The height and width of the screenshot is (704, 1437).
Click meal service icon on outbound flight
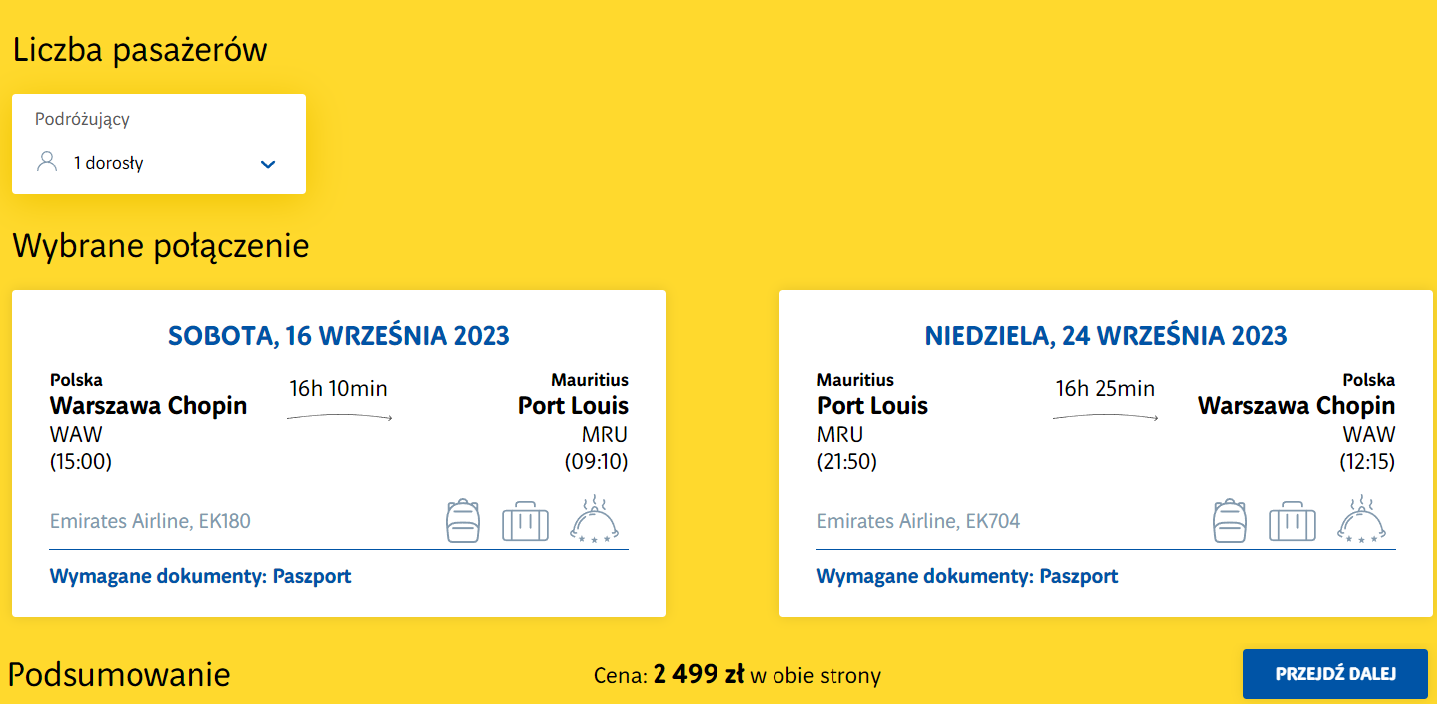point(594,519)
